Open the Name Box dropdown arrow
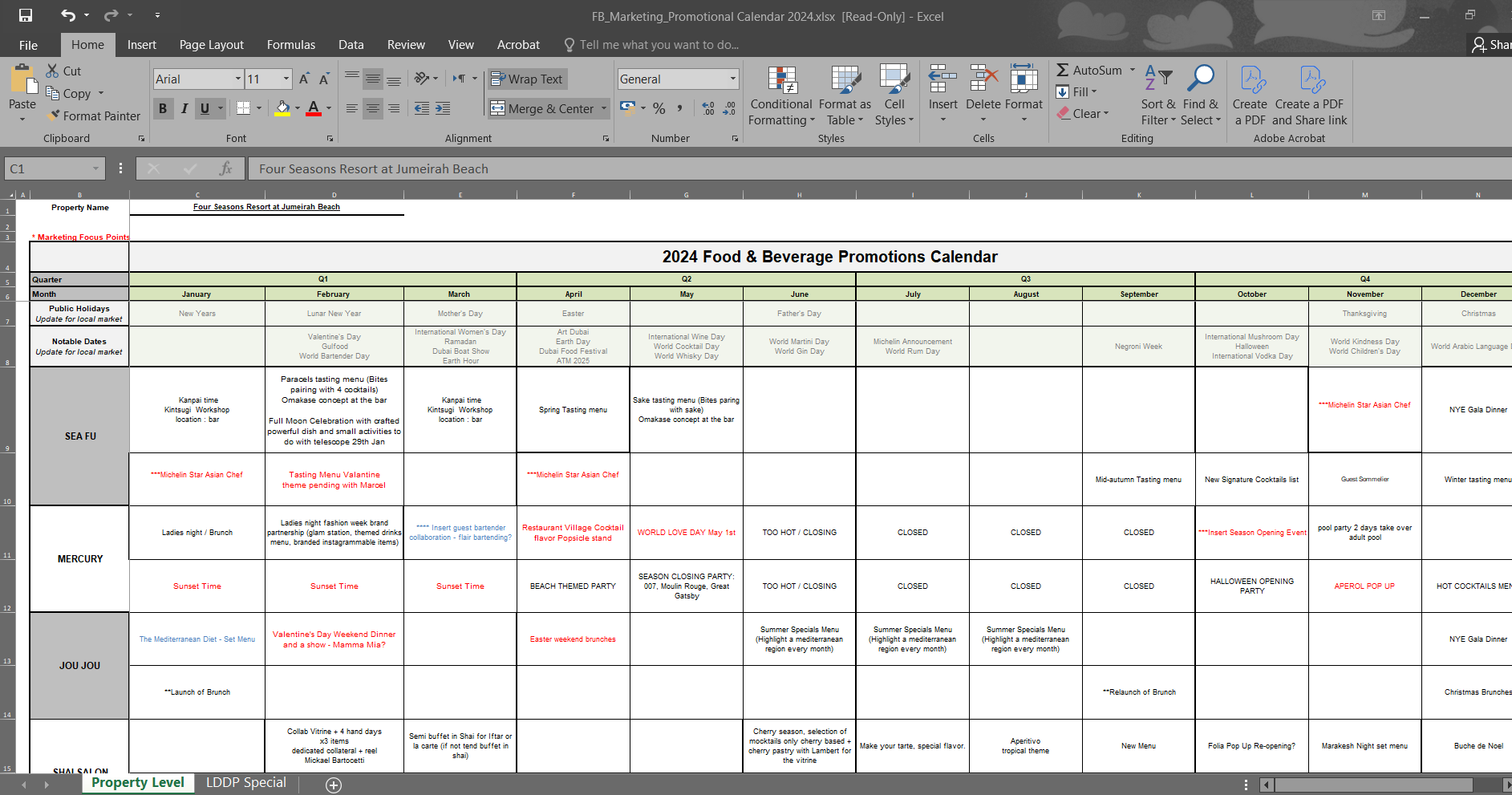This screenshot has height=795, width=1512. tap(95, 168)
